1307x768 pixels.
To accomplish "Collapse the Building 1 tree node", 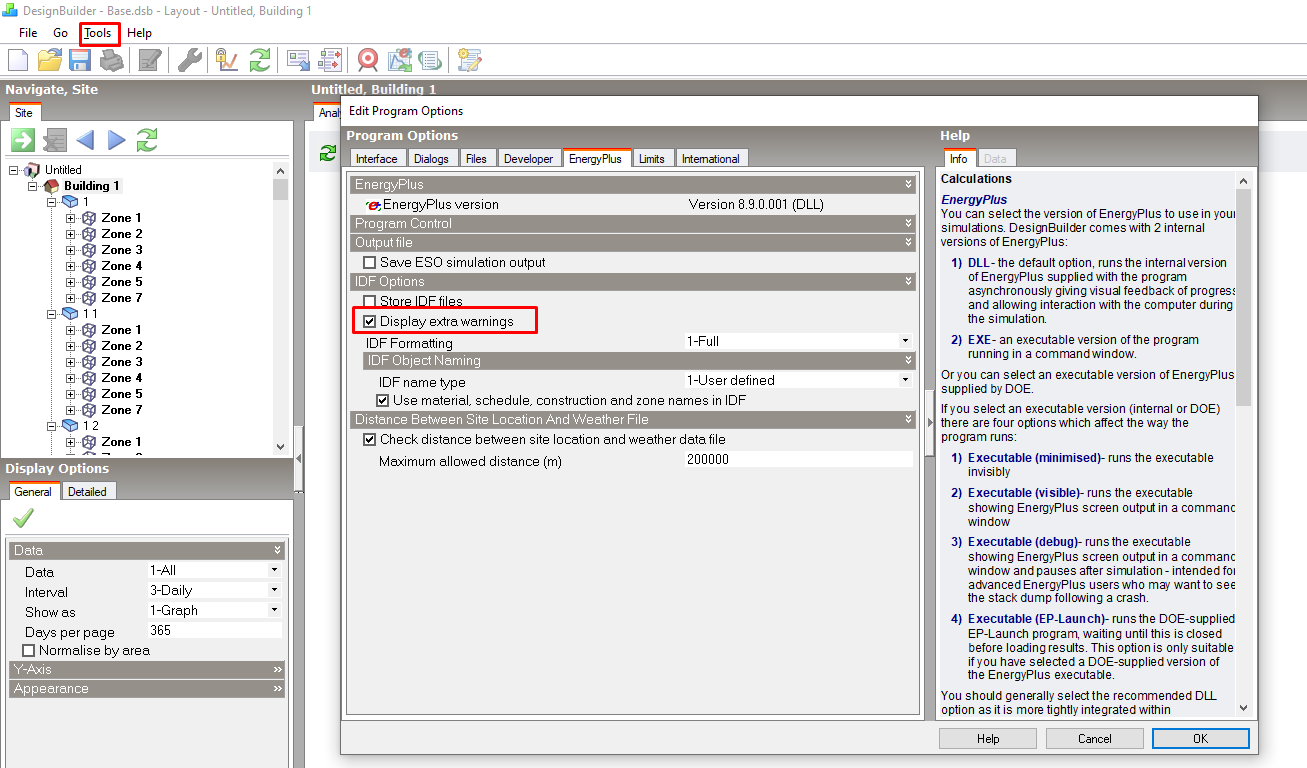I will point(32,186).
